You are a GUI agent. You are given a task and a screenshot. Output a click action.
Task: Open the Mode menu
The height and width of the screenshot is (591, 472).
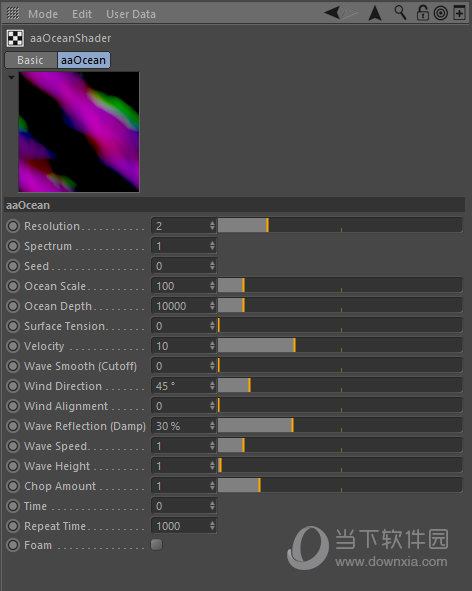tap(43, 14)
